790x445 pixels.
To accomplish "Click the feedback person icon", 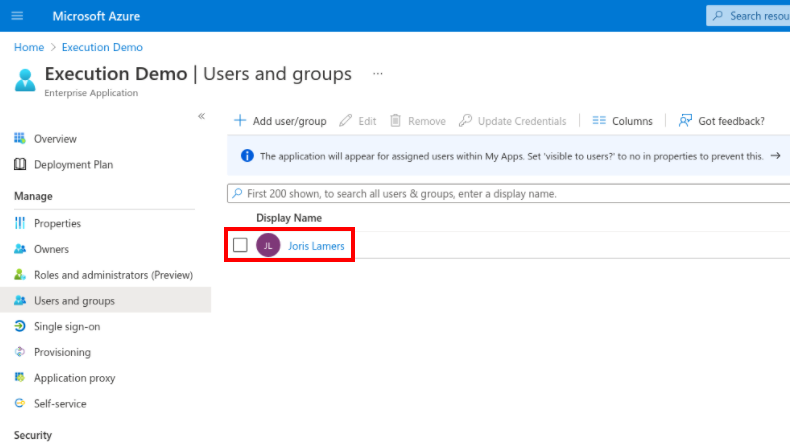I will [x=685, y=120].
